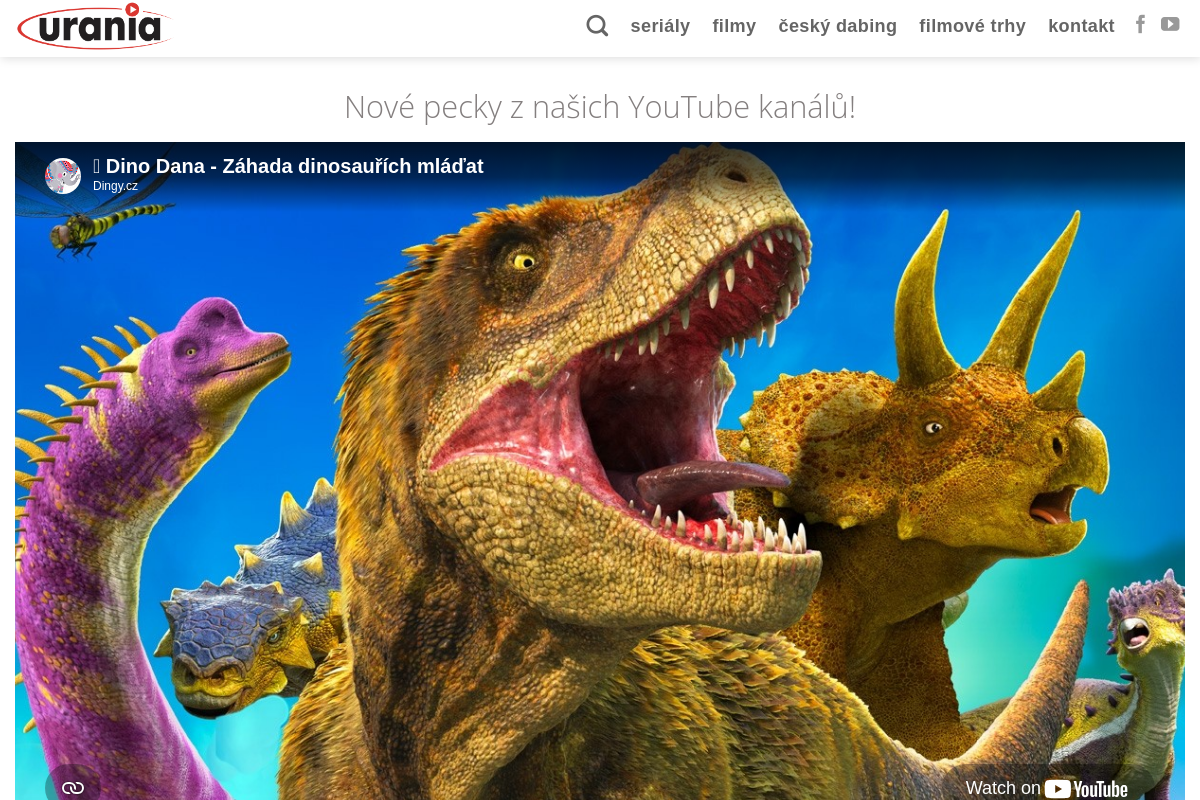Click the Nové pecky heading
The width and height of the screenshot is (1200, 800).
(x=600, y=107)
